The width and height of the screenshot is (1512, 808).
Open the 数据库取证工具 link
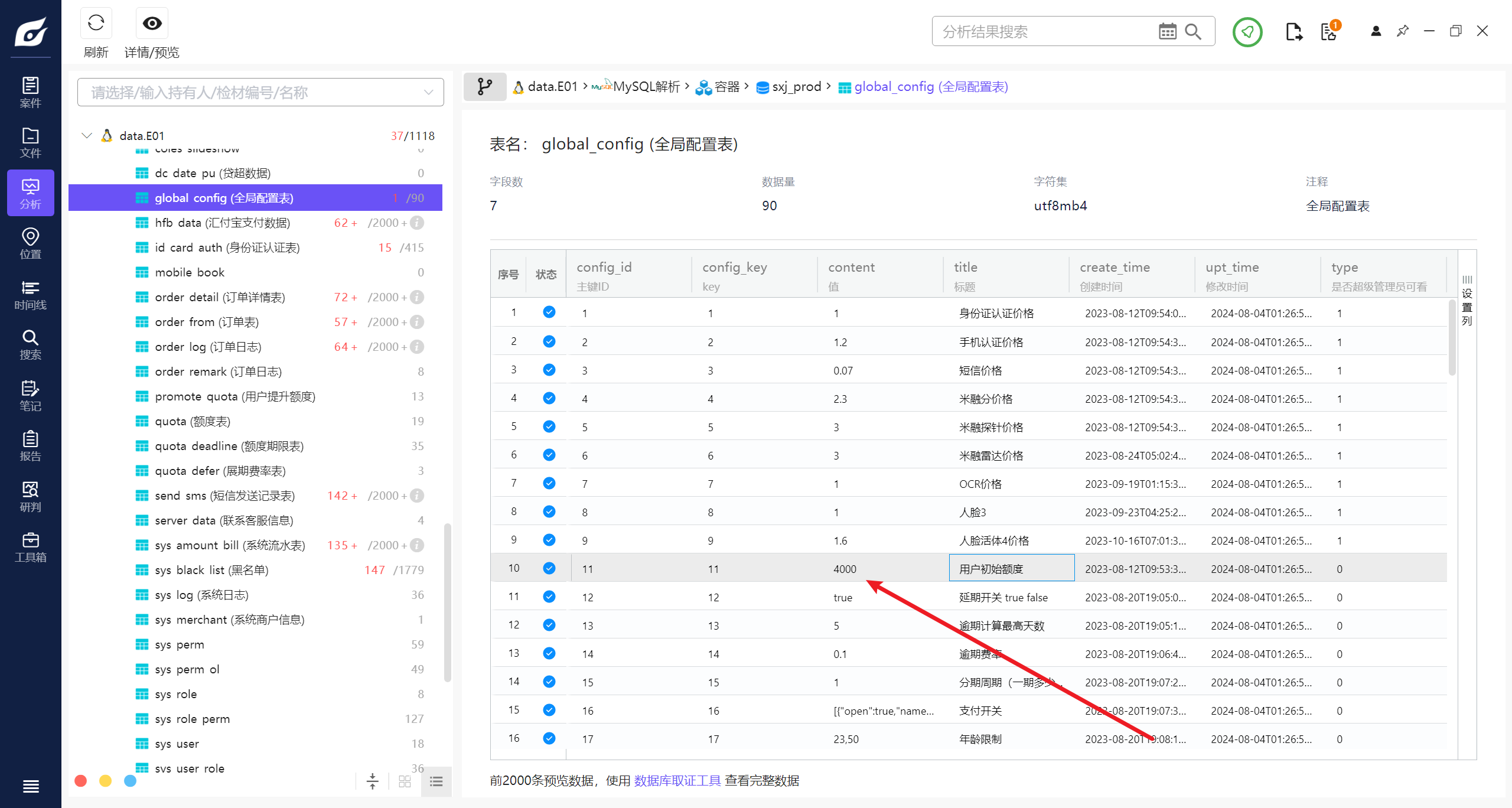tap(677, 780)
